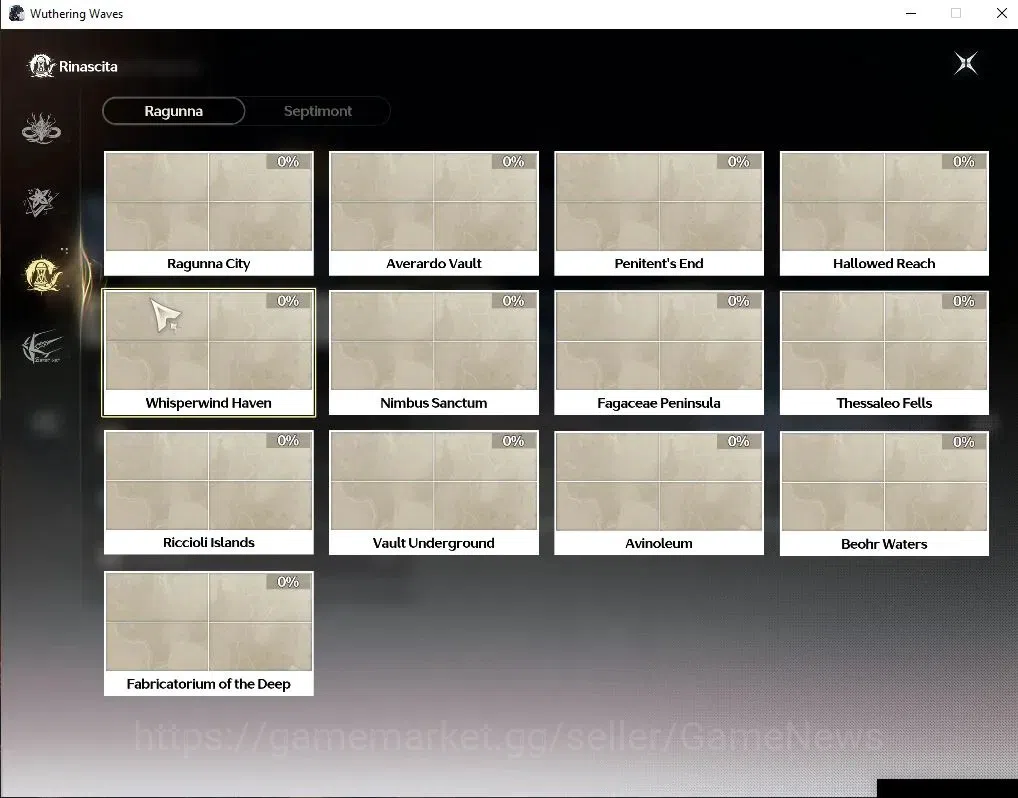The width and height of the screenshot is (1018, 798).
Task: Open the Thessaleo Fells map card
Action: pyautogui.click(x=884, y=353)
